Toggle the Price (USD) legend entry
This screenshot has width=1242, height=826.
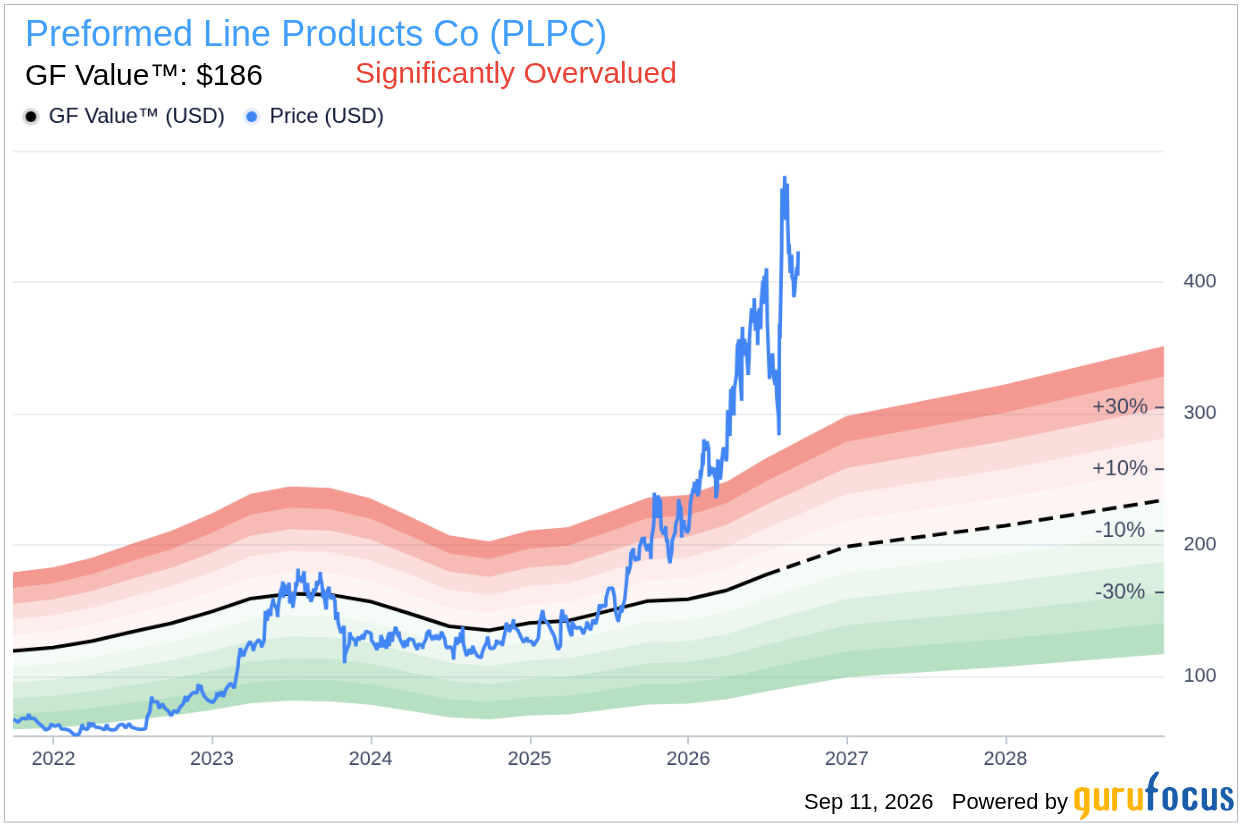[x=314, y=116]
